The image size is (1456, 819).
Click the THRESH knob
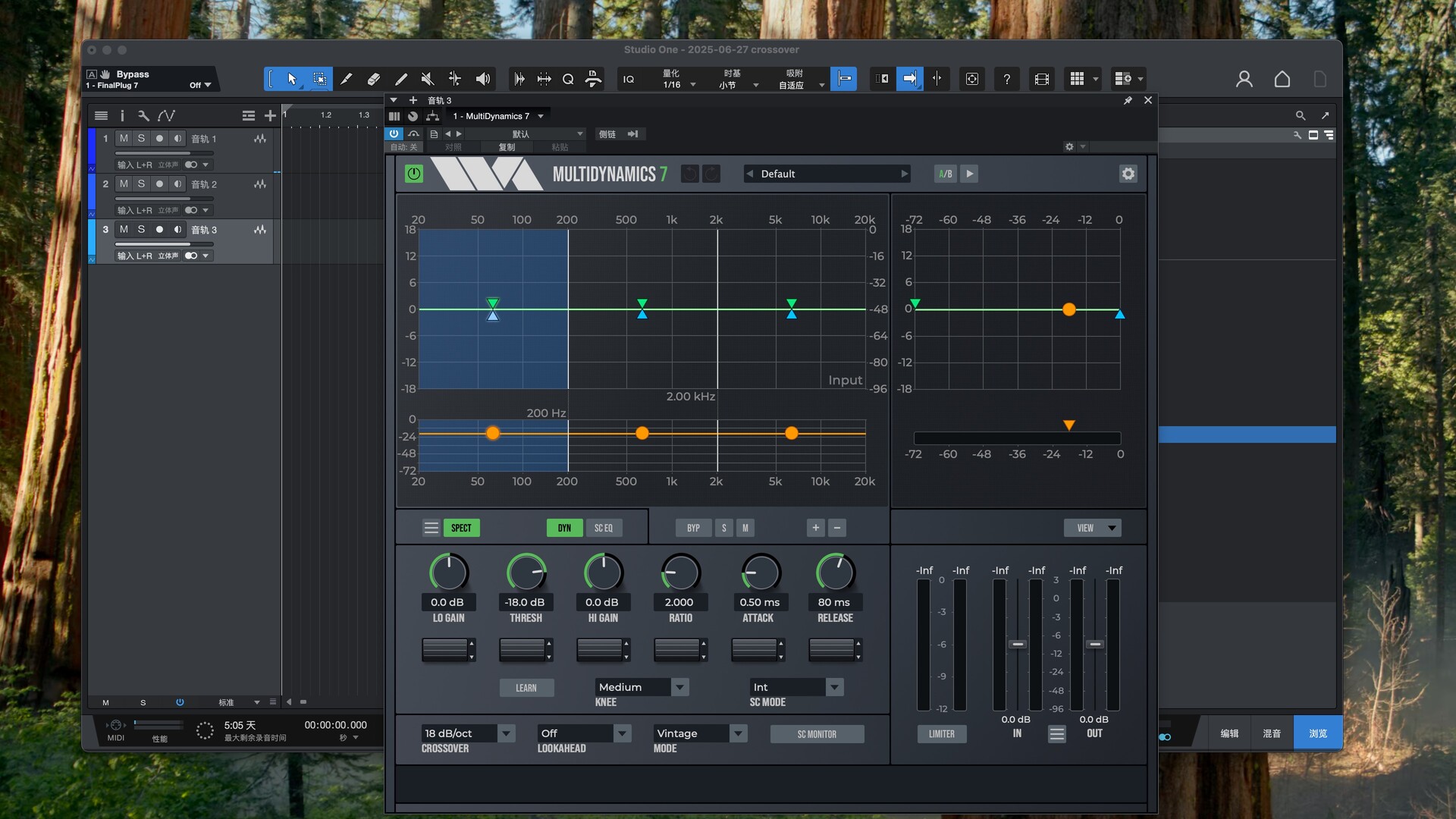coord(526,572)
